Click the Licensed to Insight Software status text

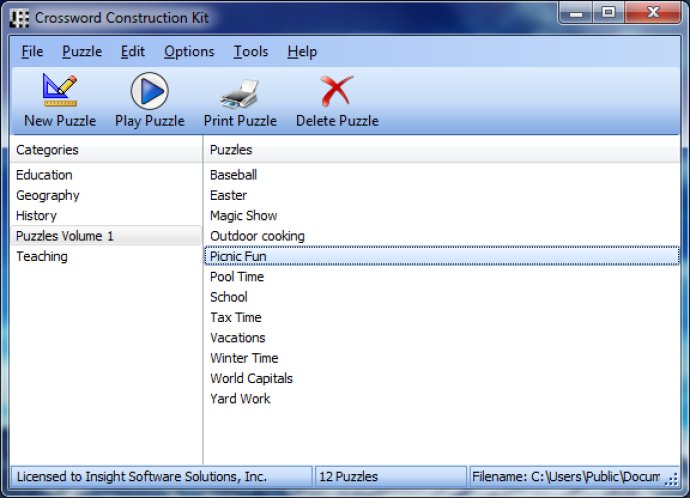161,476
